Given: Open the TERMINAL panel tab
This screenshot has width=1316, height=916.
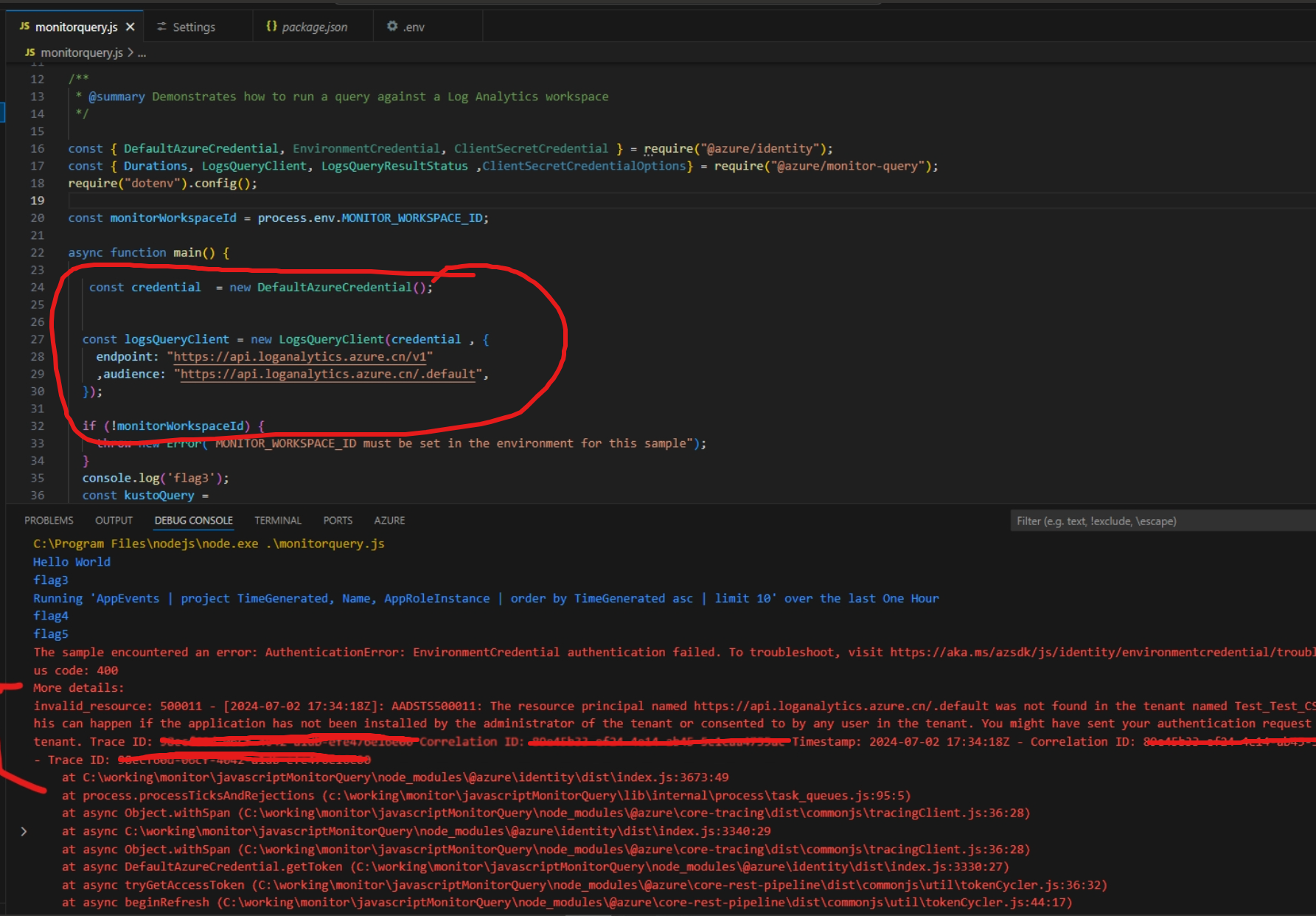Looking at the screenshot, I should [x=278, y=521].
